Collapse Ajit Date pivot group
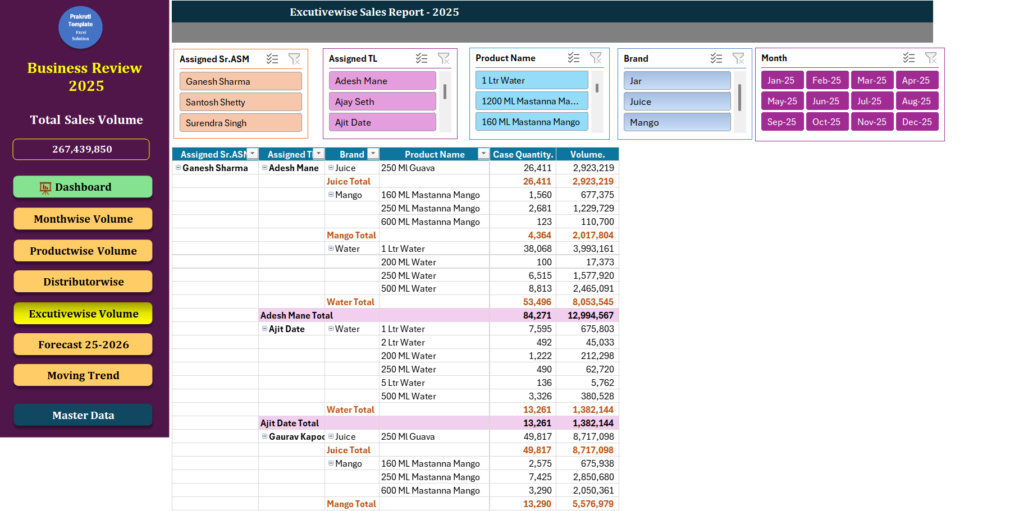Image resolution: width=1024 pixels, height=511 pixels. (264, 329)
